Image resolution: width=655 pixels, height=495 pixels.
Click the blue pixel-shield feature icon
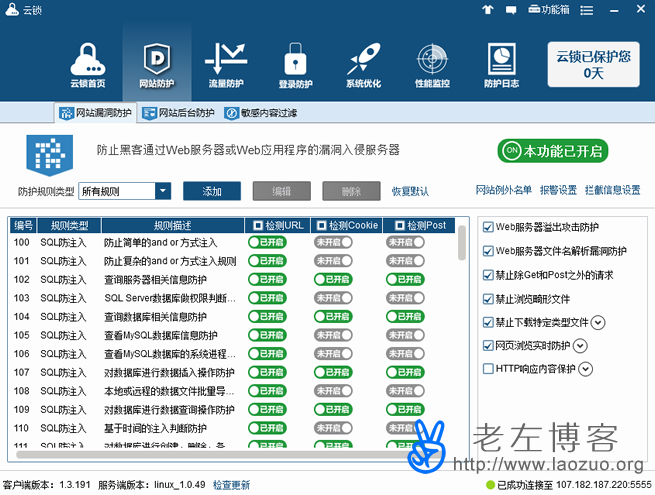(50, 155)
